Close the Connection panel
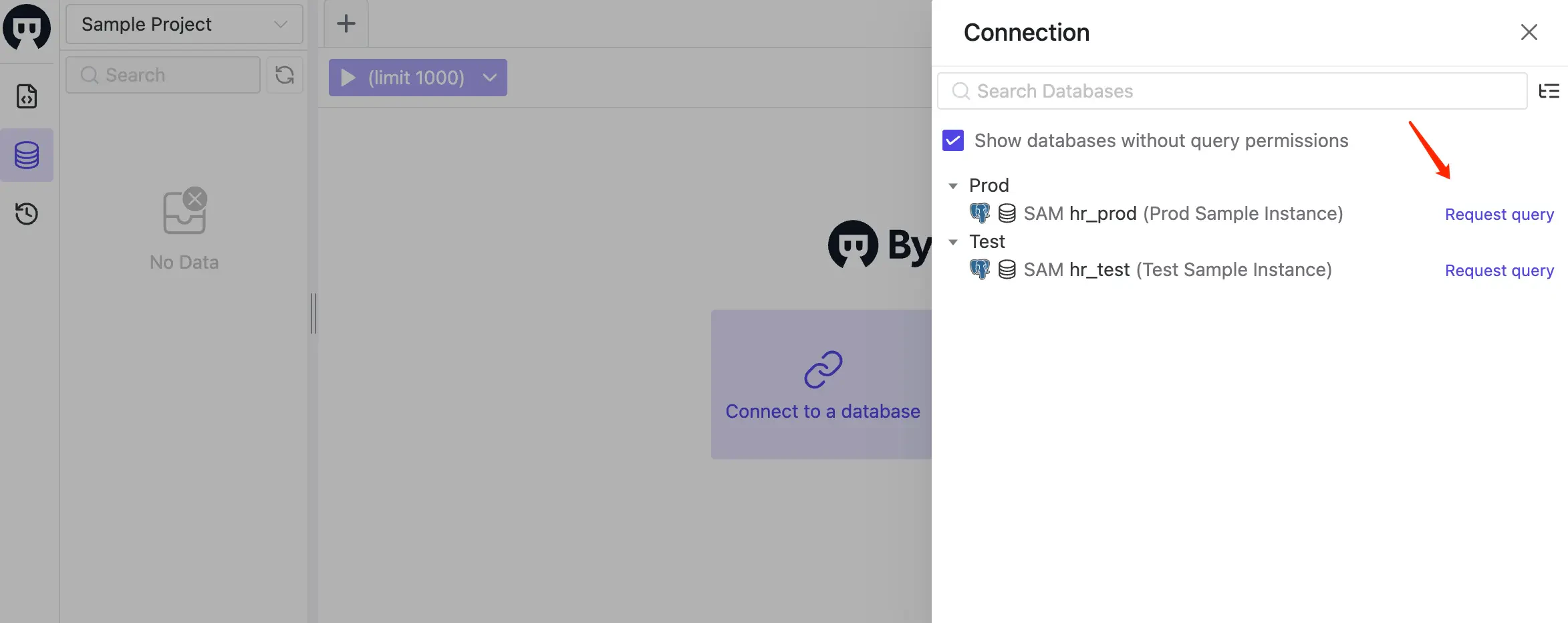 (x=1529, y=31)
